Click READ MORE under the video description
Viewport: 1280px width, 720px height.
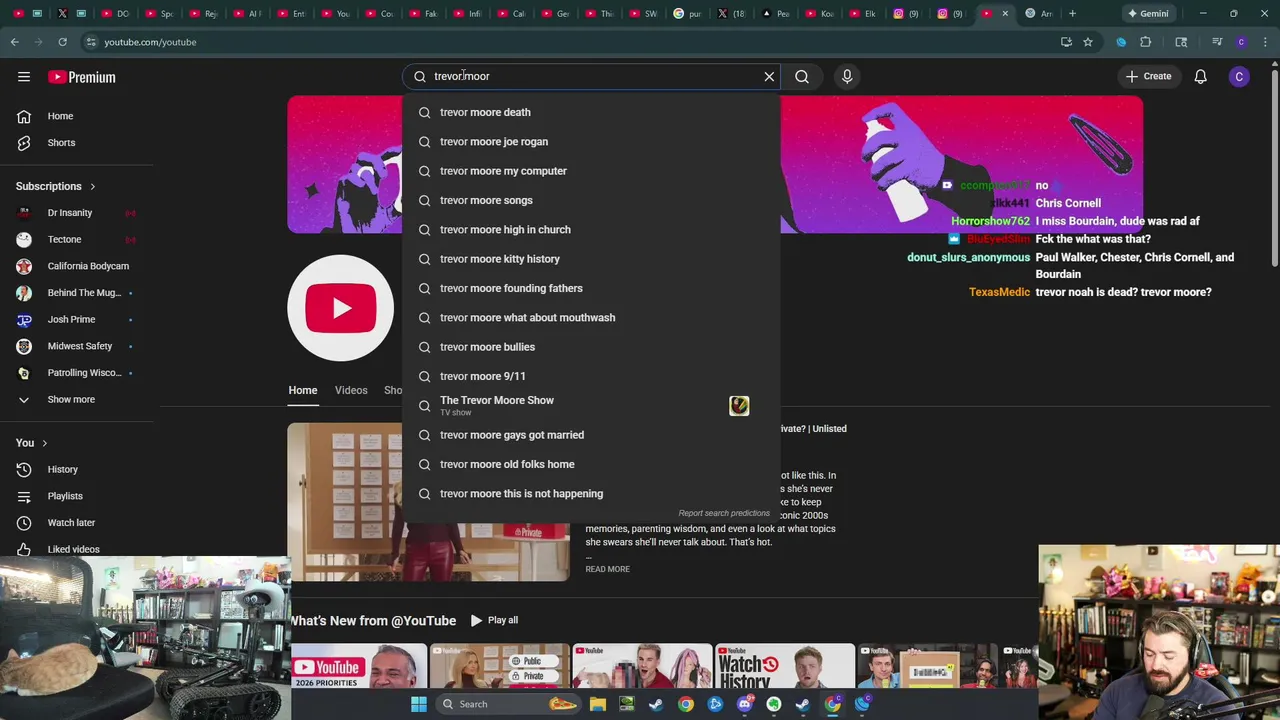[607, 569]
